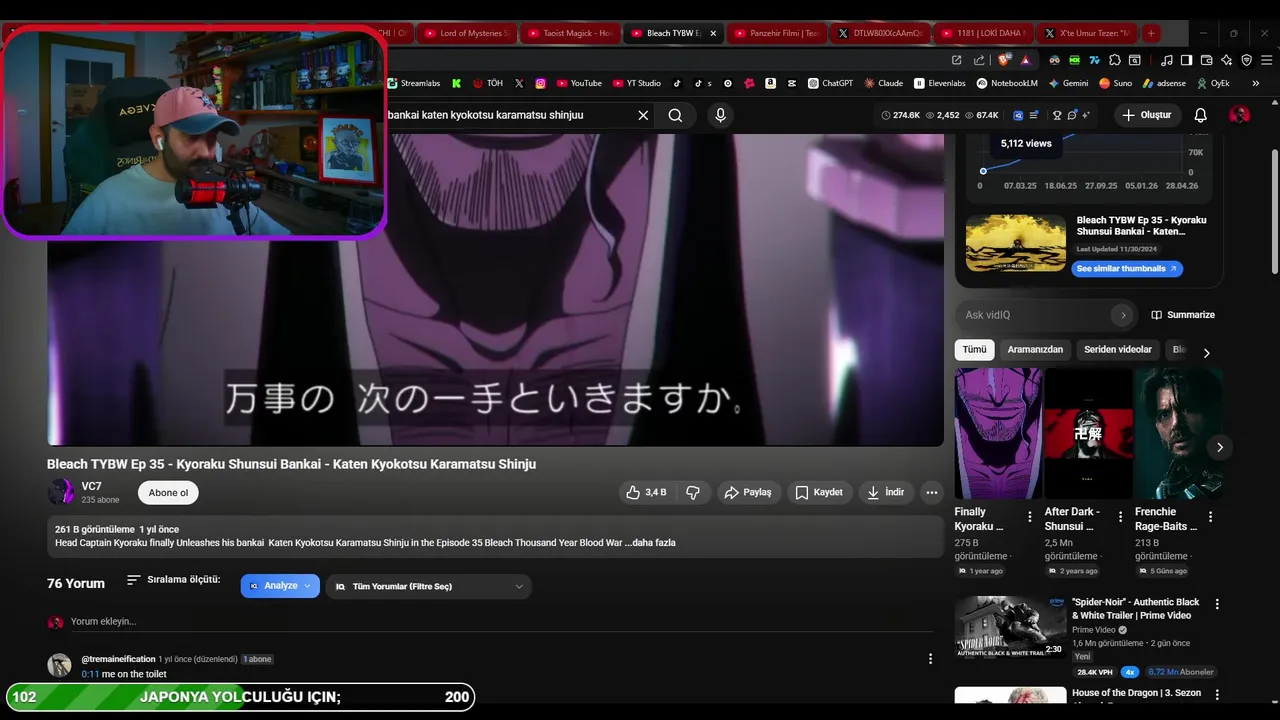The image size is (1280, 720).
Task: Open options for Spider-Noir trailer video
Action: (1217, 604)
